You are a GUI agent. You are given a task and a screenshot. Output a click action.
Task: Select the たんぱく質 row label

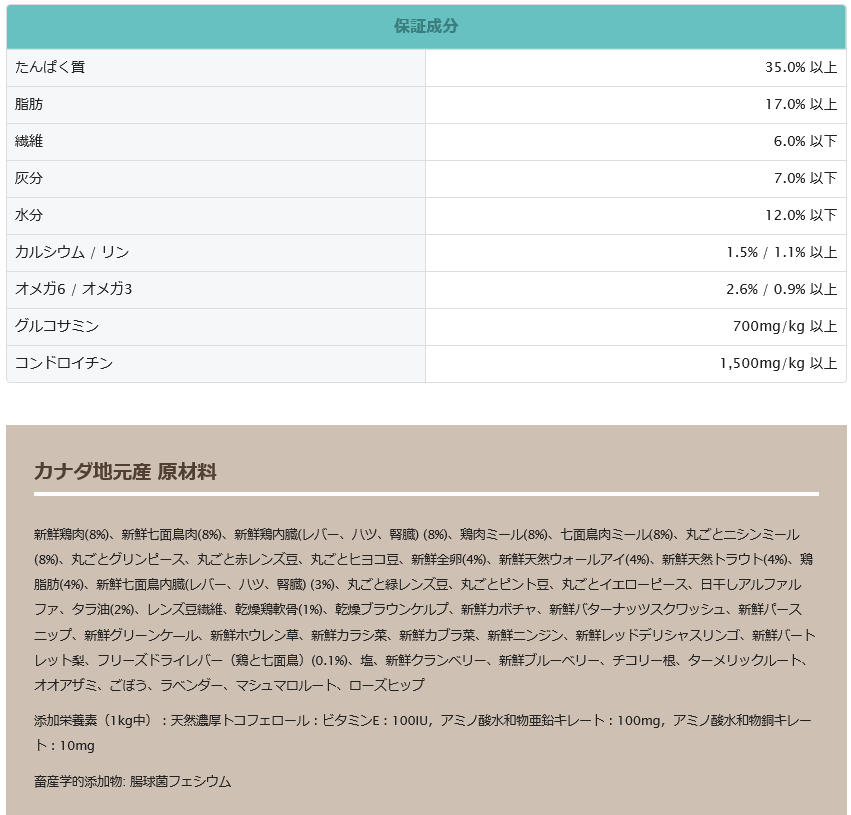(x=50, y=68)
